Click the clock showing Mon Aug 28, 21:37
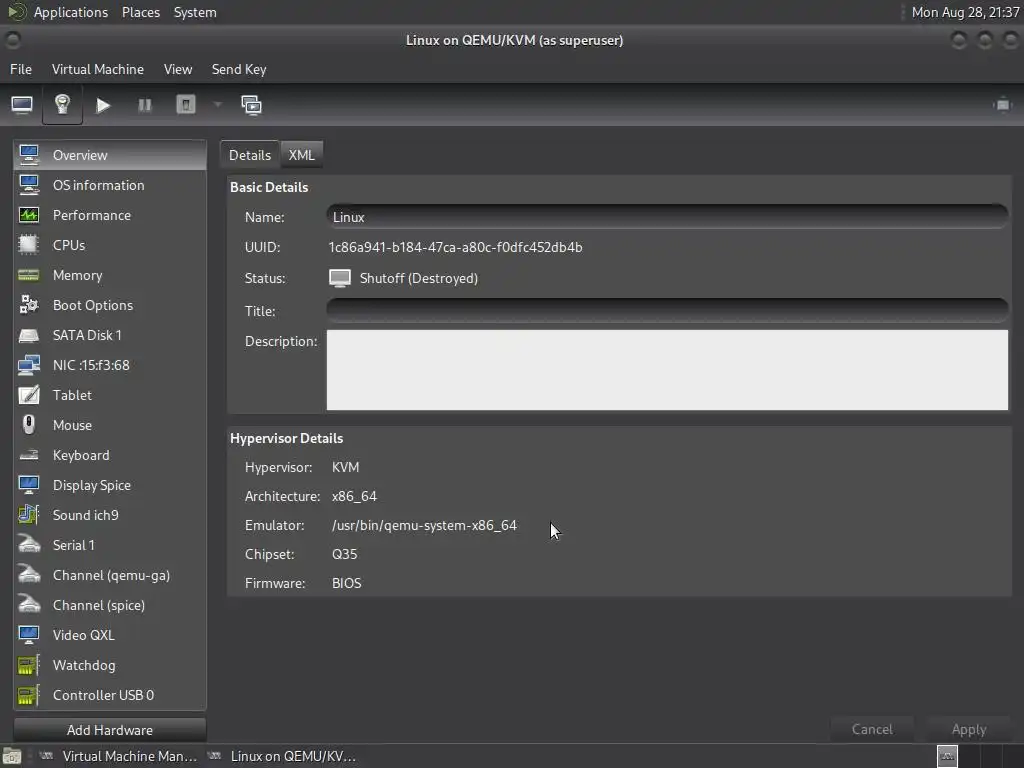The height and width of the screenshot is (768, 1024). 965,12
